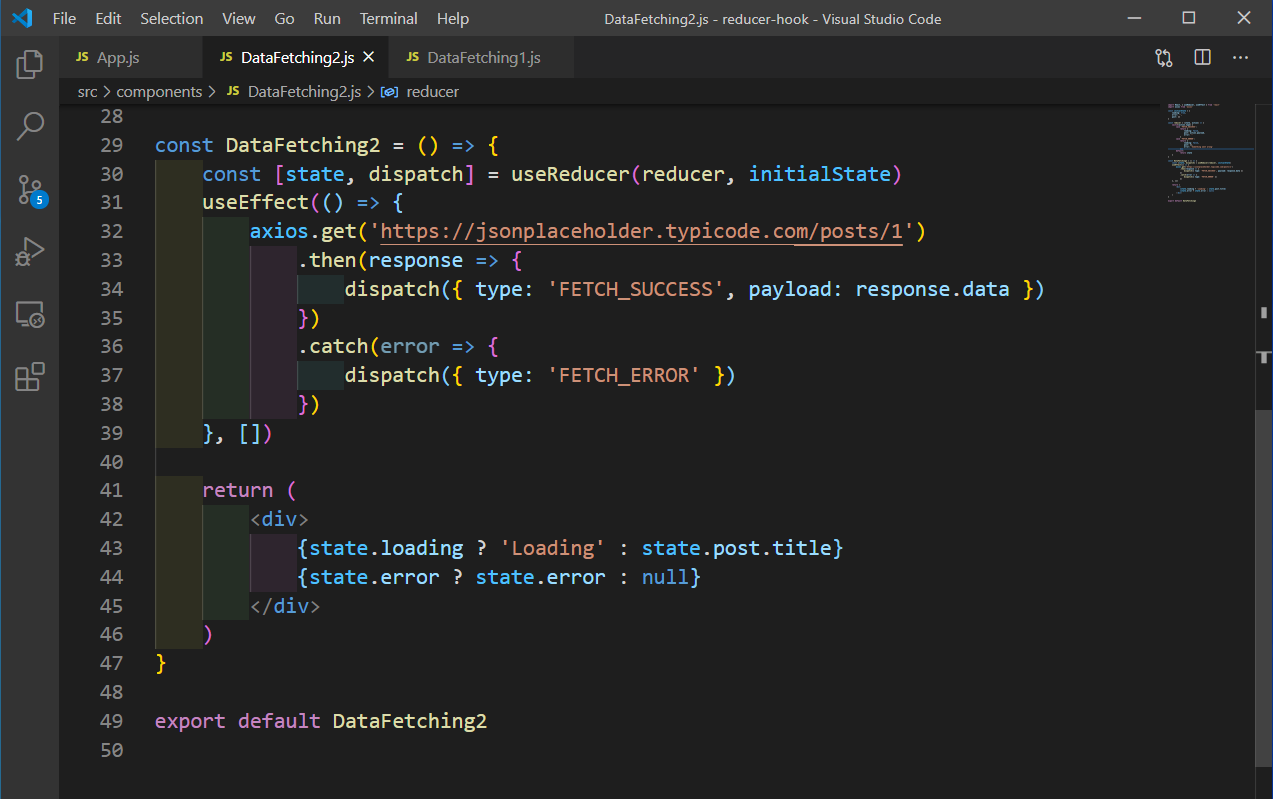Viewport: 1273px width, 799px height.
Task: Open Source Control view with 5 badge
Action: tap(30, 189)
